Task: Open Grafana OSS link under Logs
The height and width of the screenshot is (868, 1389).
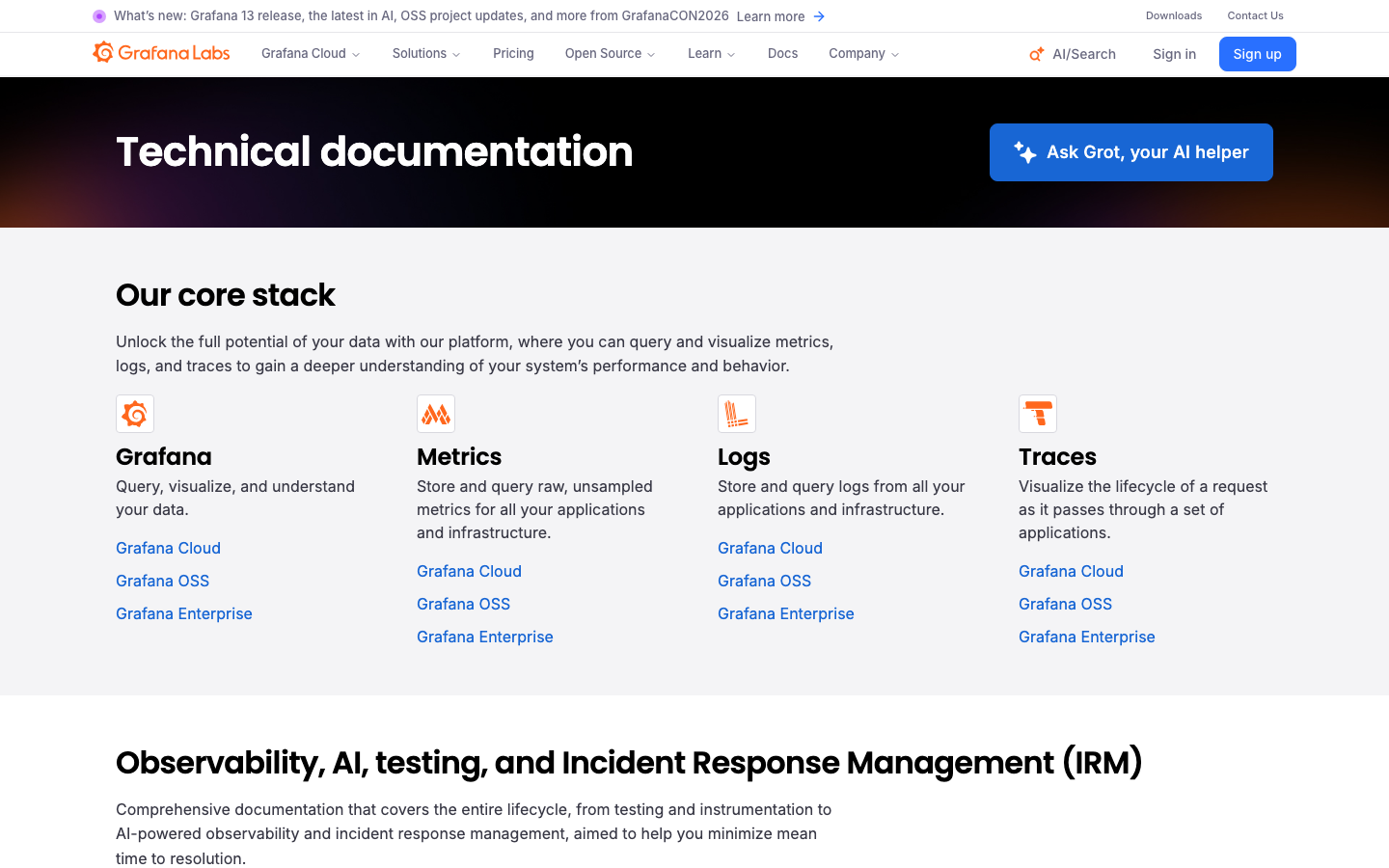Action: point(764,581)
